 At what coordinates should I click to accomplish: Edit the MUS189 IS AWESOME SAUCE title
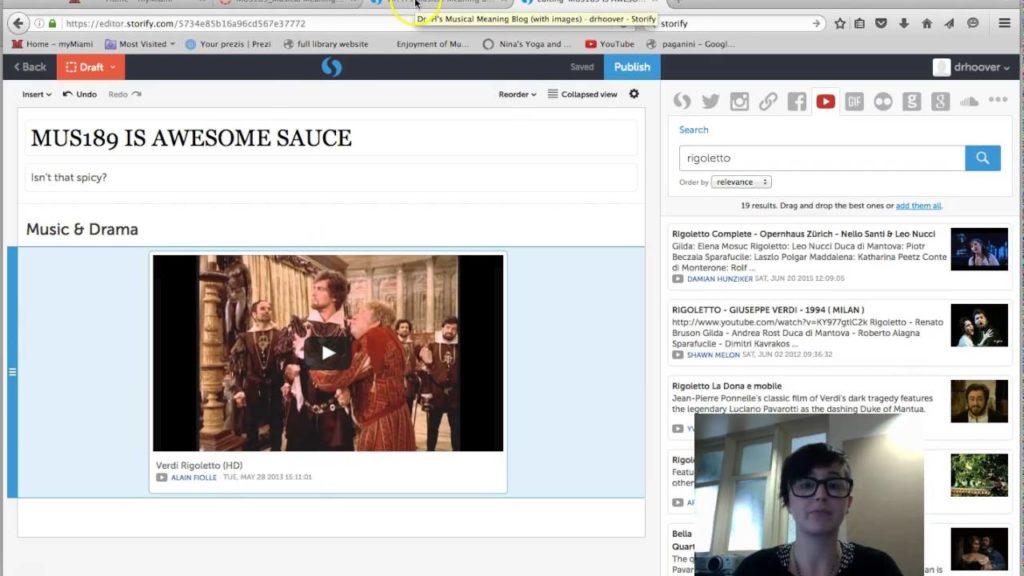(331, 138)
